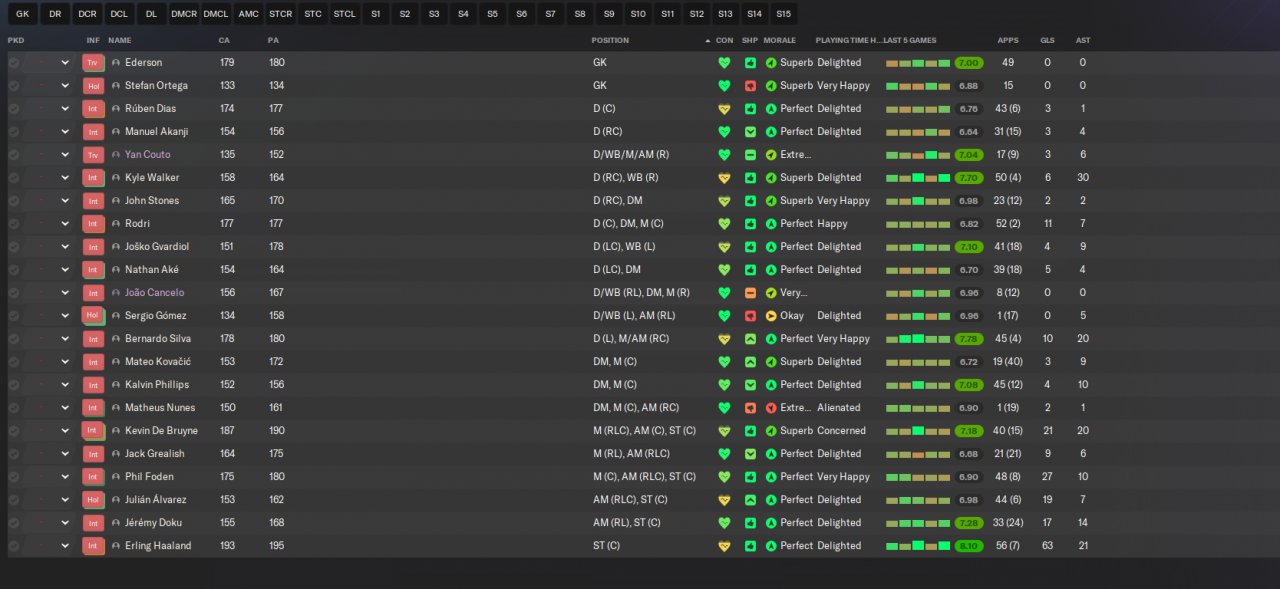
Task: Click Kevin De Bruyne's Int info badge
Action: [x=93, y=430]
